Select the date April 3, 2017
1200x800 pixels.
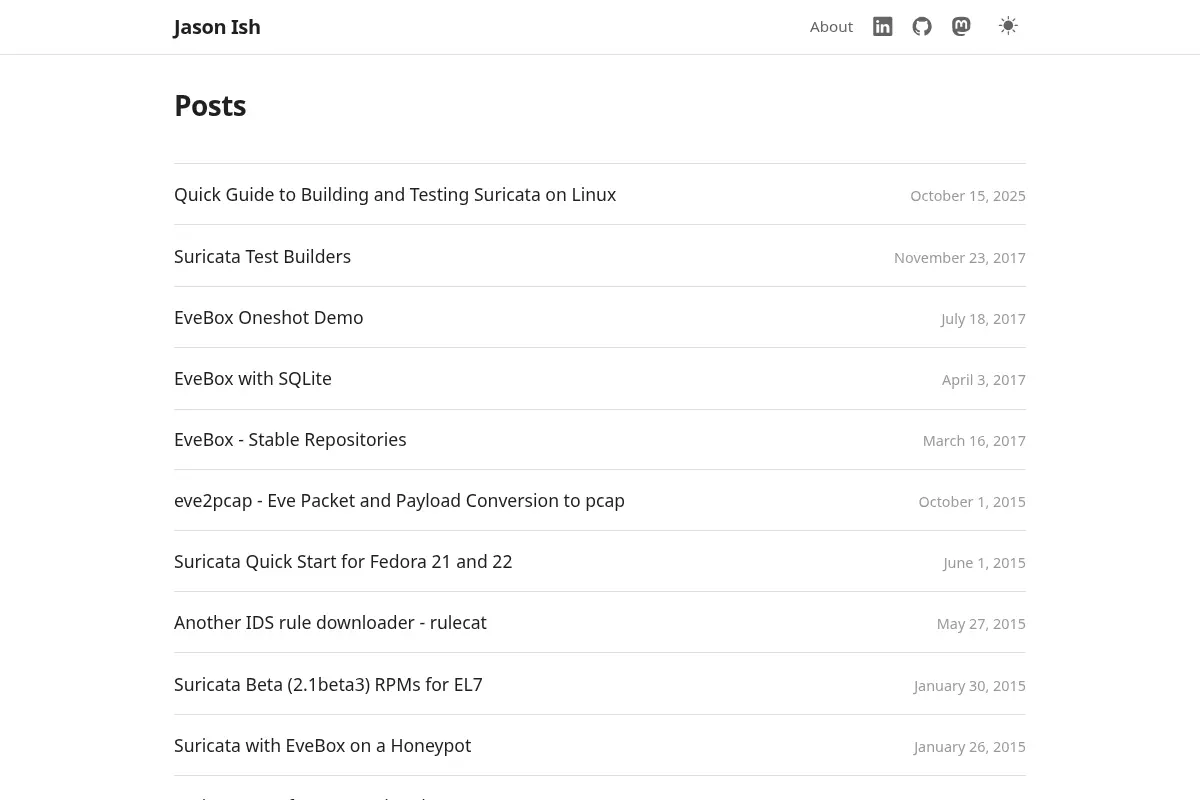pos(984,380)
